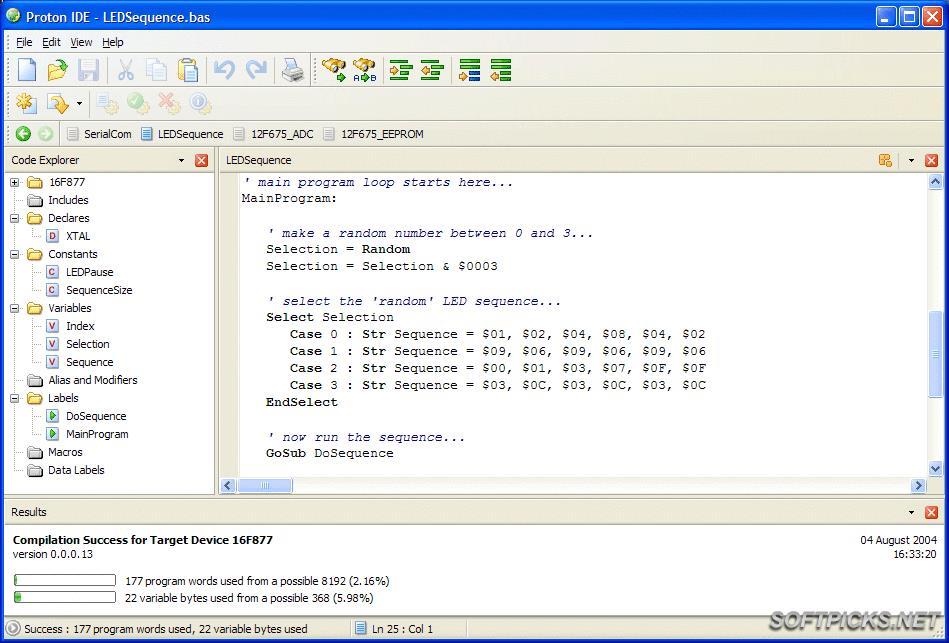Create a new file with the blank page icon
The image size is (949, 643).
pyautogui.click(x=27, y=70)
